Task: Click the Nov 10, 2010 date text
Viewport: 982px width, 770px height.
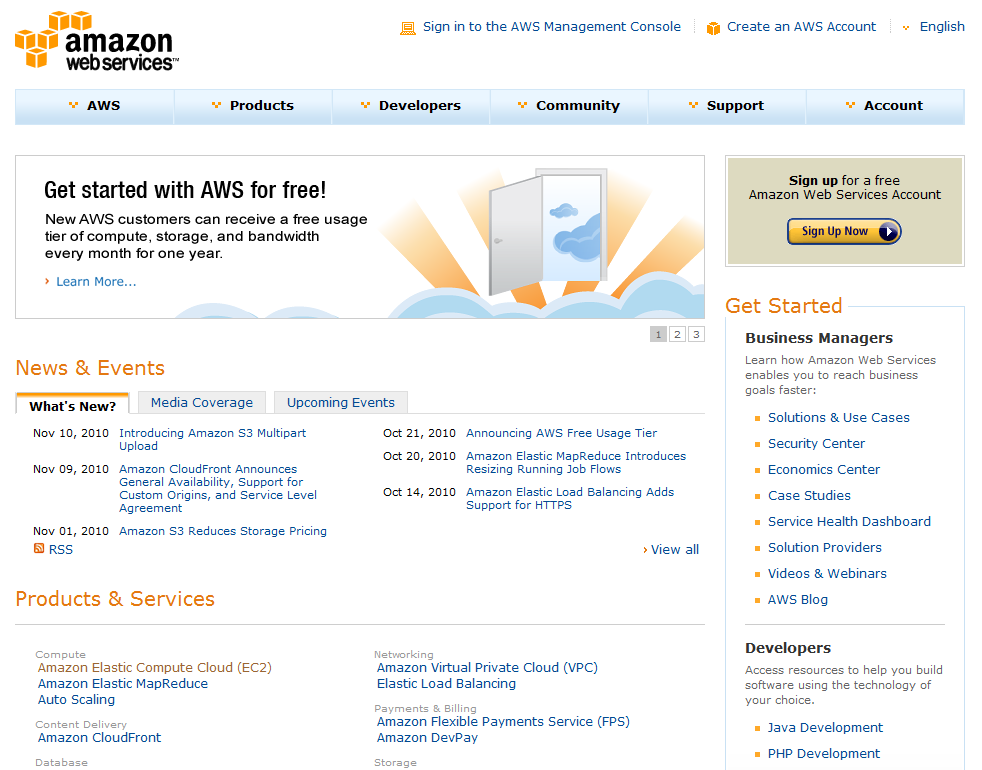Action: pyautogui.click(x=71, y=433)
